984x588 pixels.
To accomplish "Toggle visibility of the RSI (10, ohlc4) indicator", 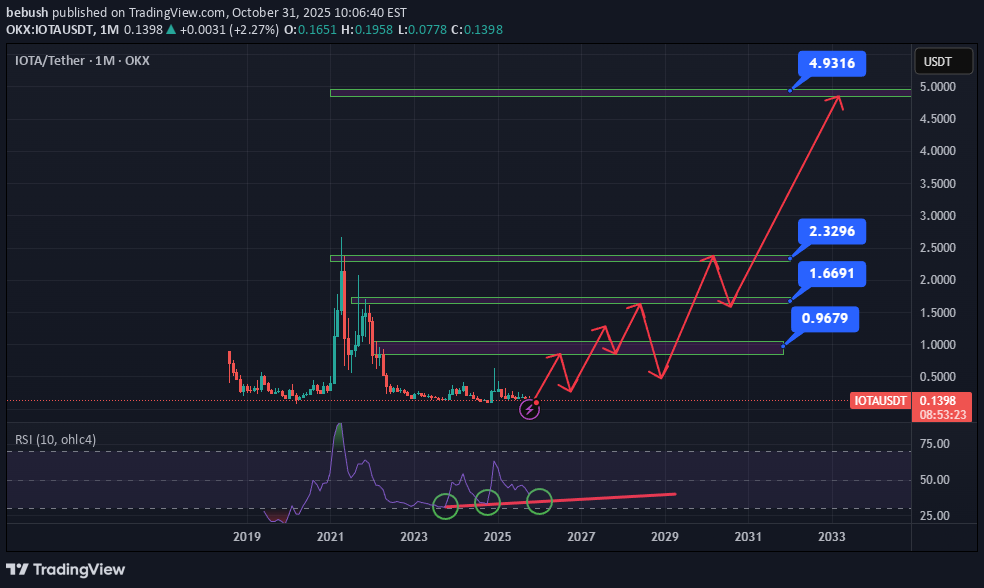I will coord(56,438).
